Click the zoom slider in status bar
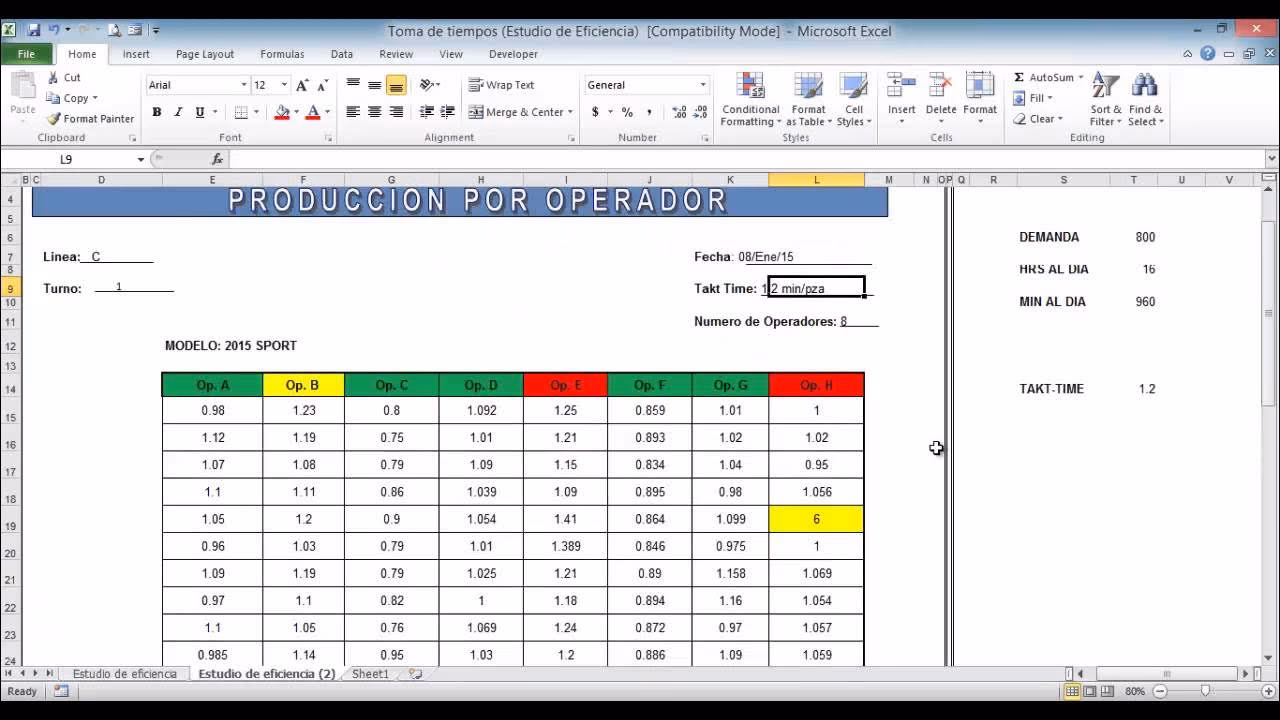 click(1205, 691)
